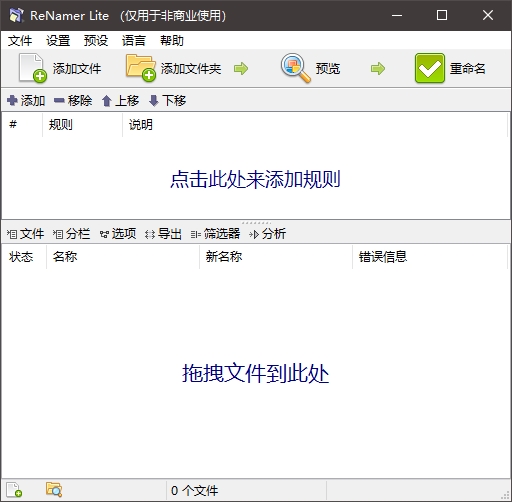
Task: Open the 帮助 menu
Action: click(x=172, y=41)
